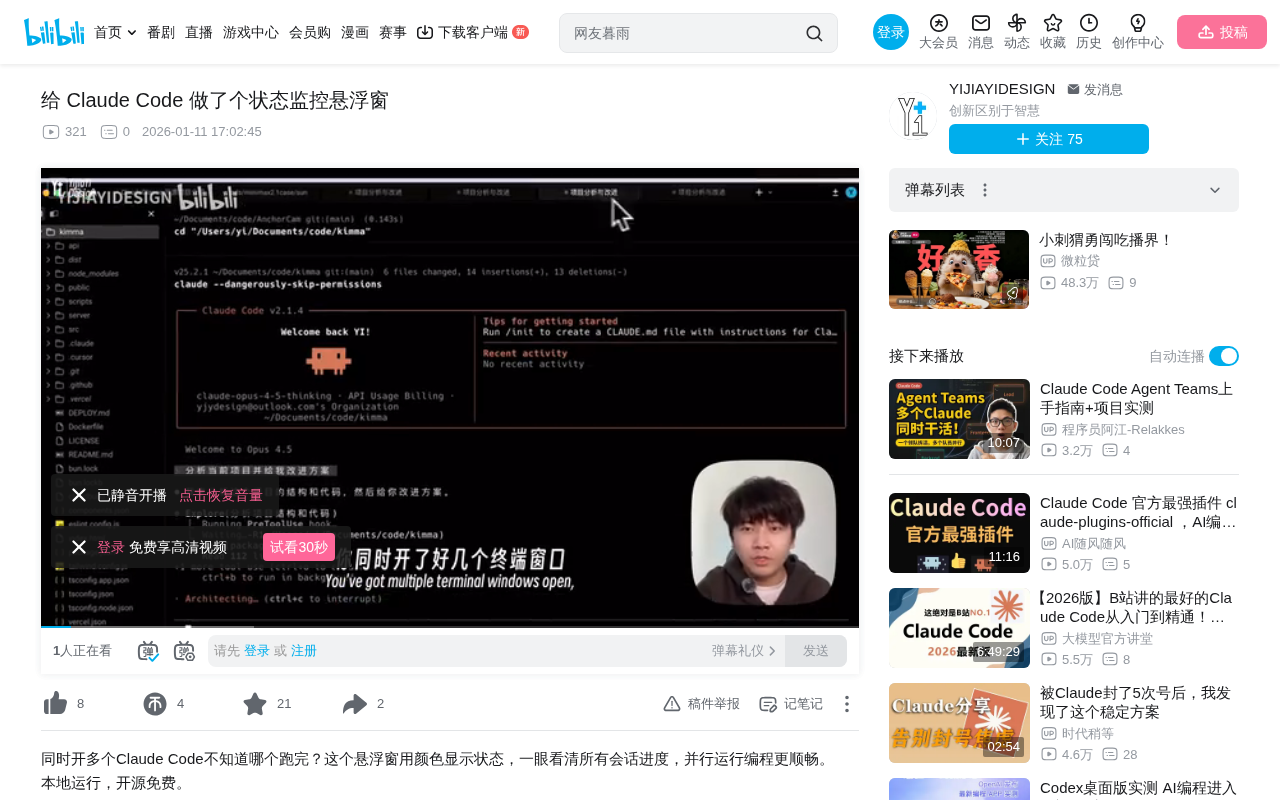Report video via 稿件举报
The width and height of the screenshot is (1280, 800).
[701, 704]
